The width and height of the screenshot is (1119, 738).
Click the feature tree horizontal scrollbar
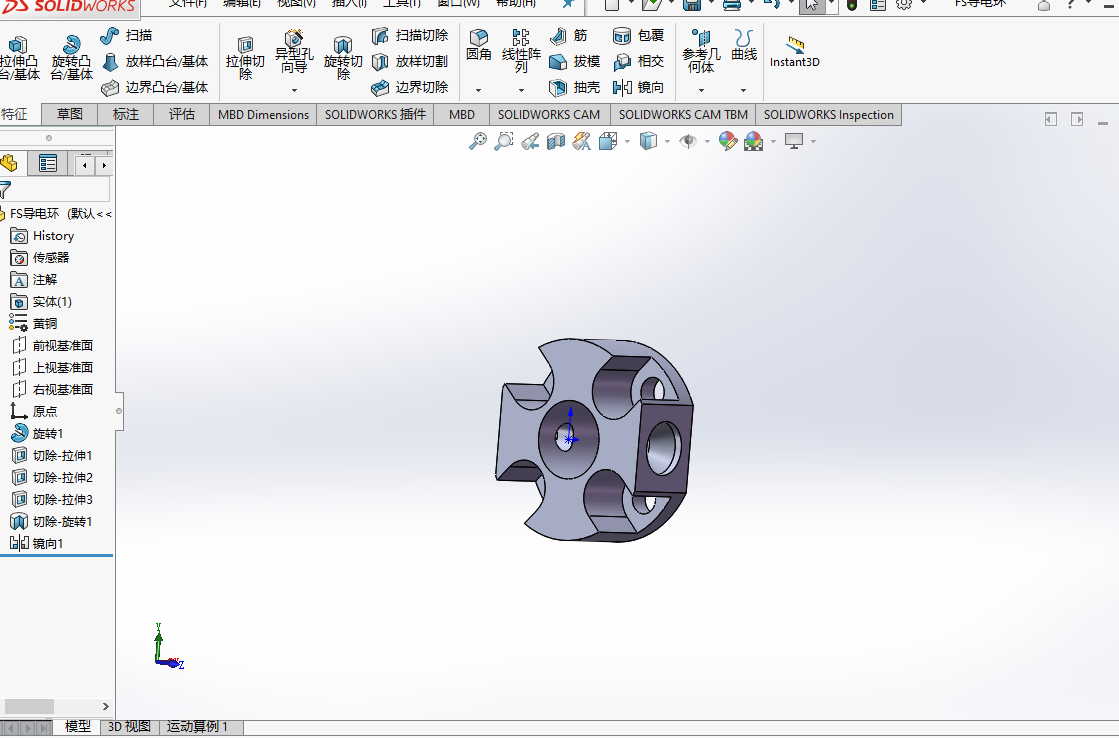click(29, 706)
